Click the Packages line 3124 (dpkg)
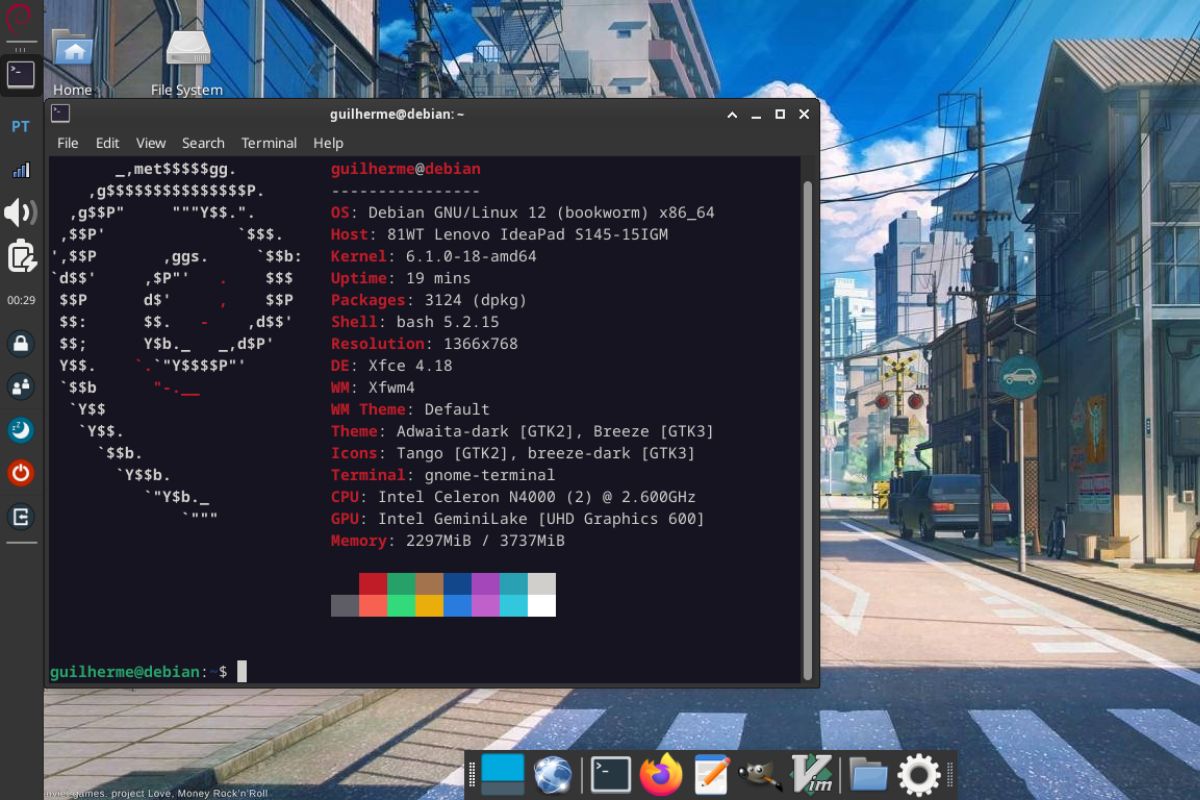Image resolution: width=1200 pixels, height=800 pixels. 429,301
